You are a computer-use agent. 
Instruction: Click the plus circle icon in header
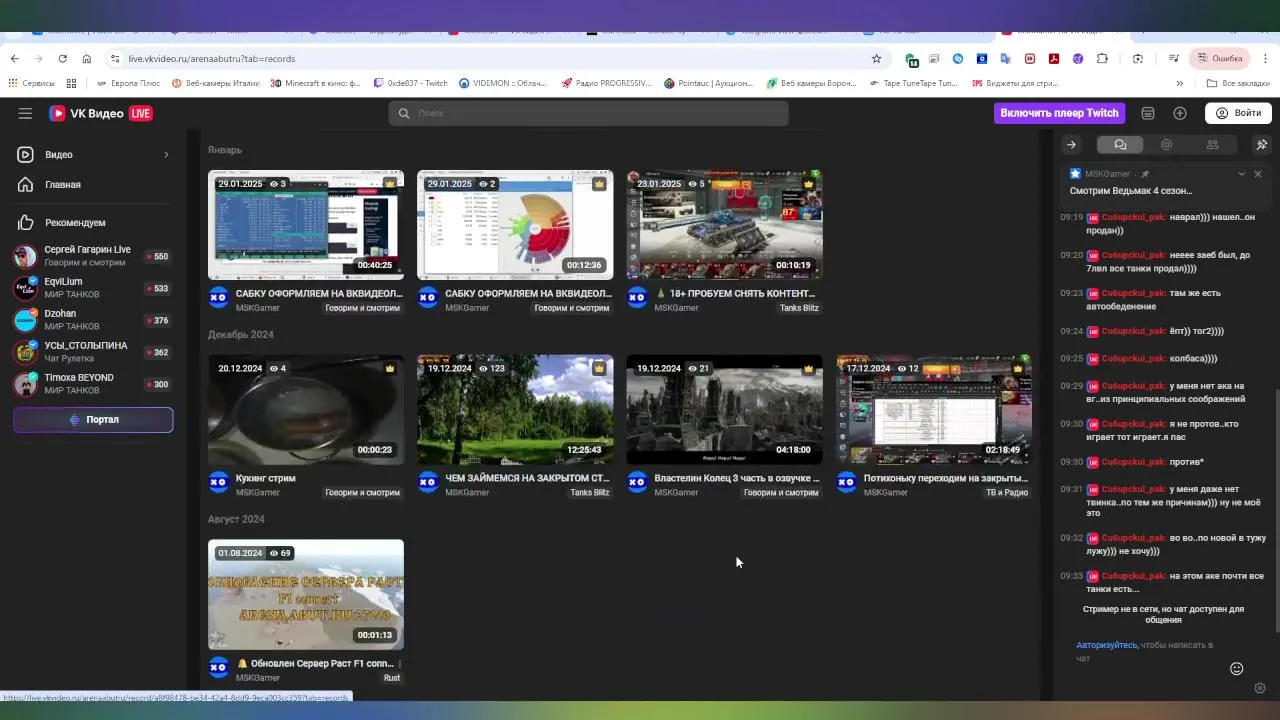click(1180, 113)
